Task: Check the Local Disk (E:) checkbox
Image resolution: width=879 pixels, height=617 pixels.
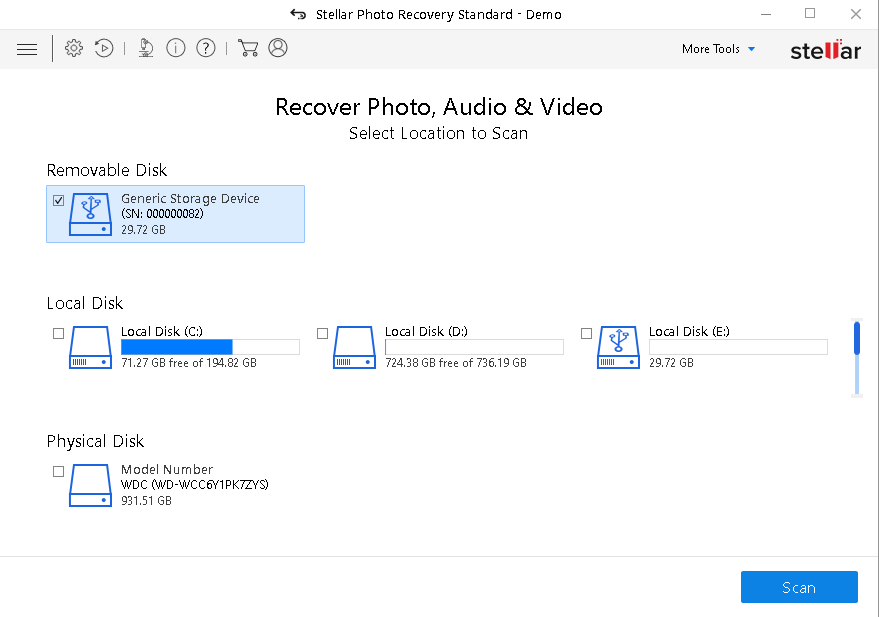Action: pos(586,333)
